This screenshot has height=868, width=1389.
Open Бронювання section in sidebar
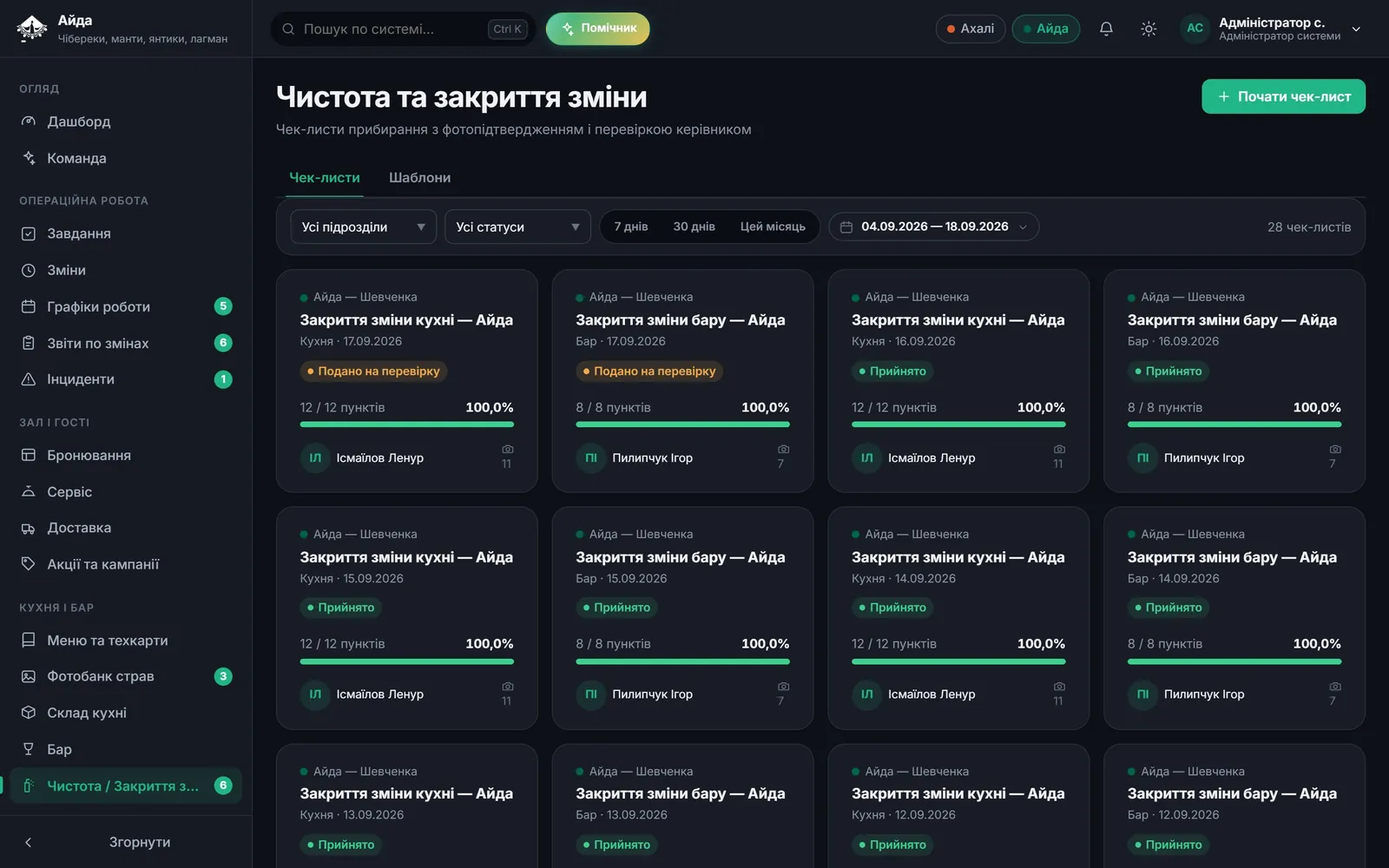[x=127, y=455]
